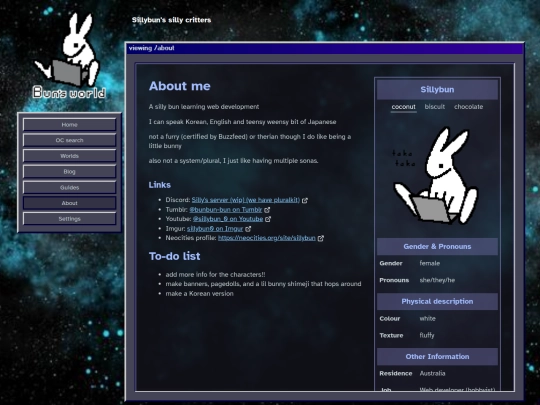Open the neocities.org/site/sillybun profile link
Viewport: 540px width, 405px height.
click(267, 238)
